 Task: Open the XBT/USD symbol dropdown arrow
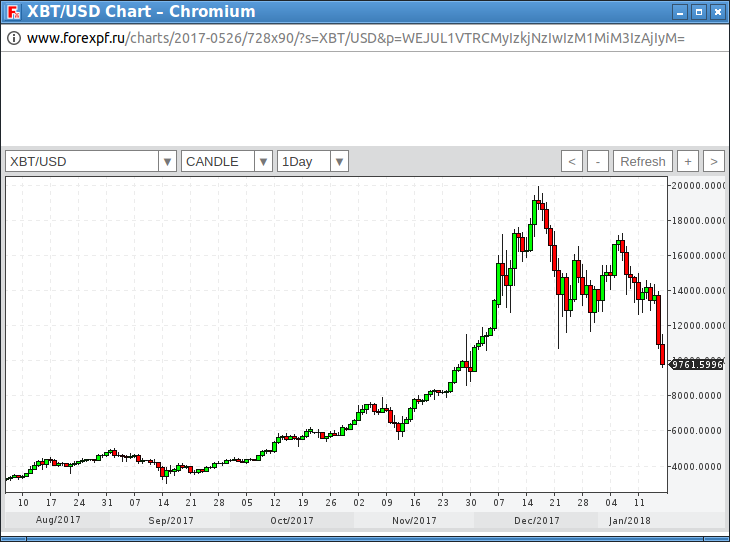pos(167,161)
